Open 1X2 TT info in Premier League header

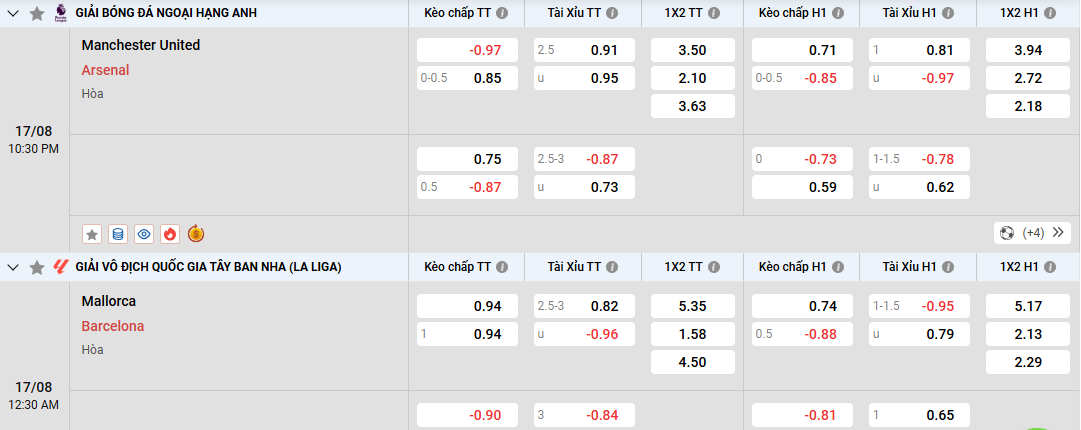pyautogui.click(x=714, y=13)
